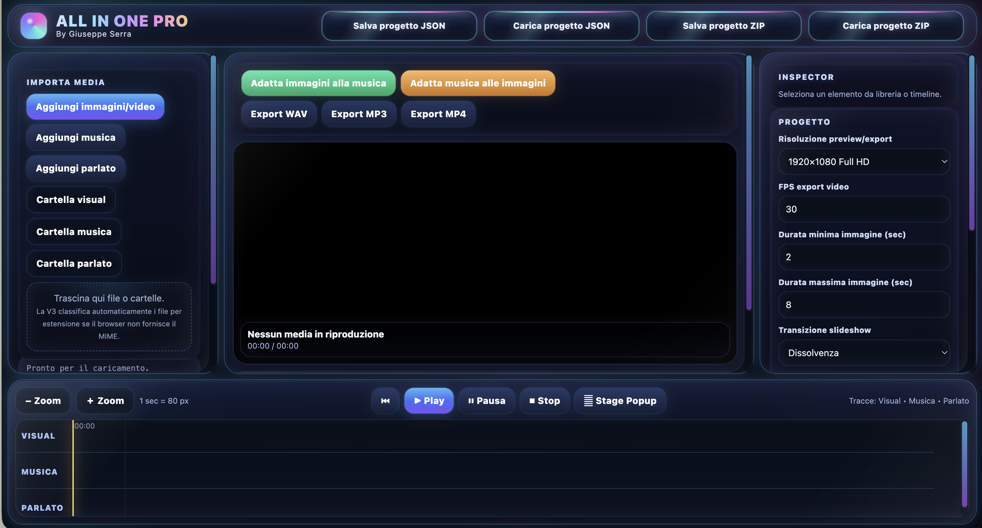
Task: Click Adatta immagini alla musica
Action: point(318,83)
